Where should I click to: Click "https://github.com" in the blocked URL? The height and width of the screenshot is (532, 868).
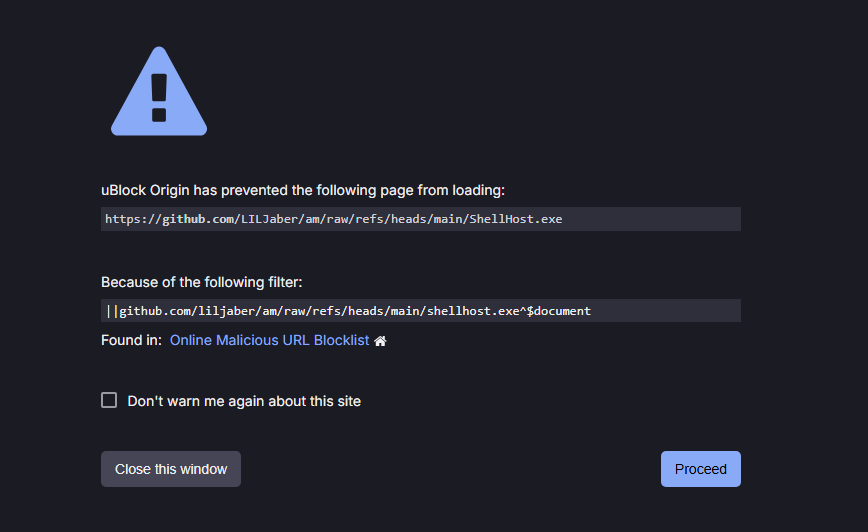tap(169, 219)
